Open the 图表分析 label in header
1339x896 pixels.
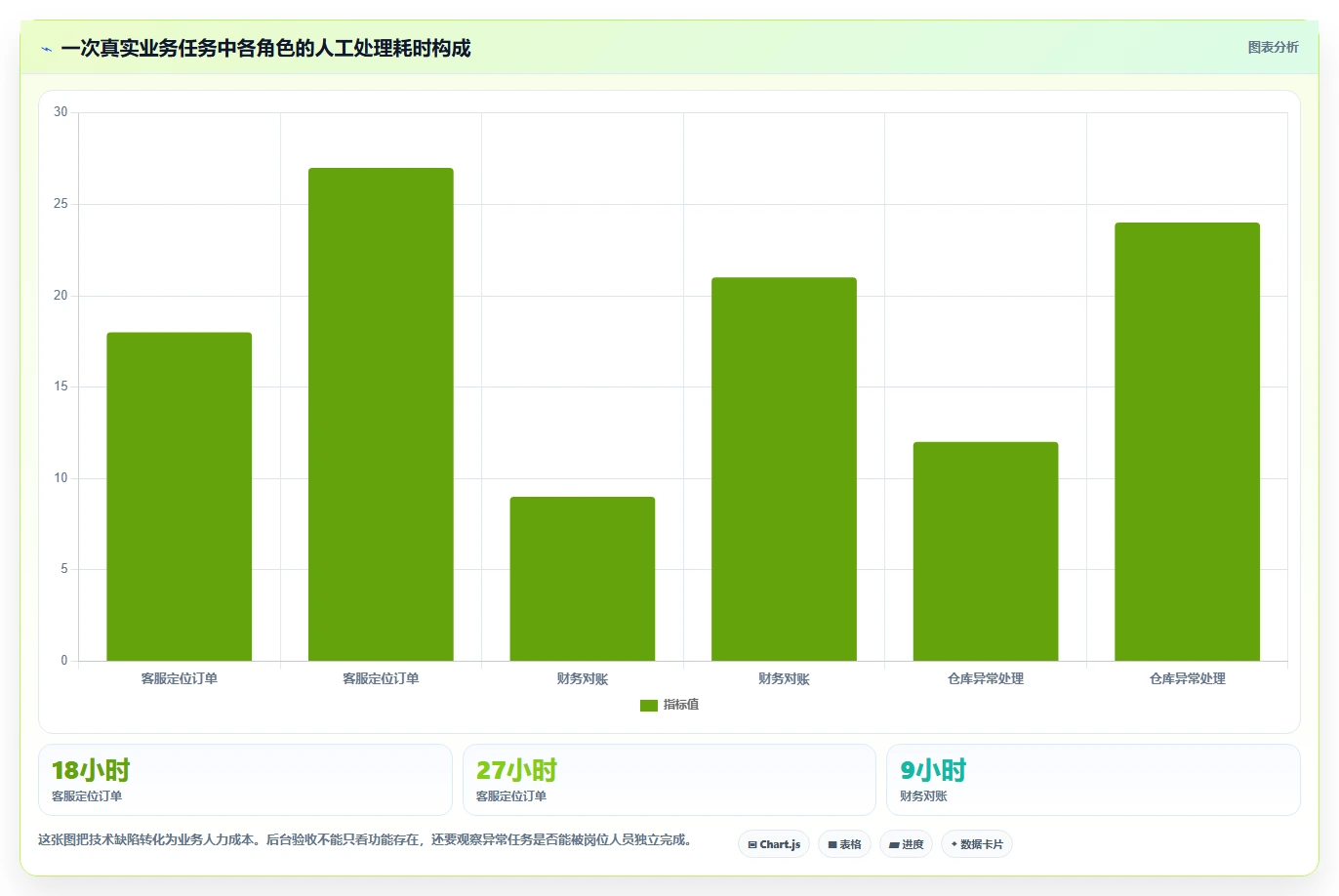[x=1273, y=47]
